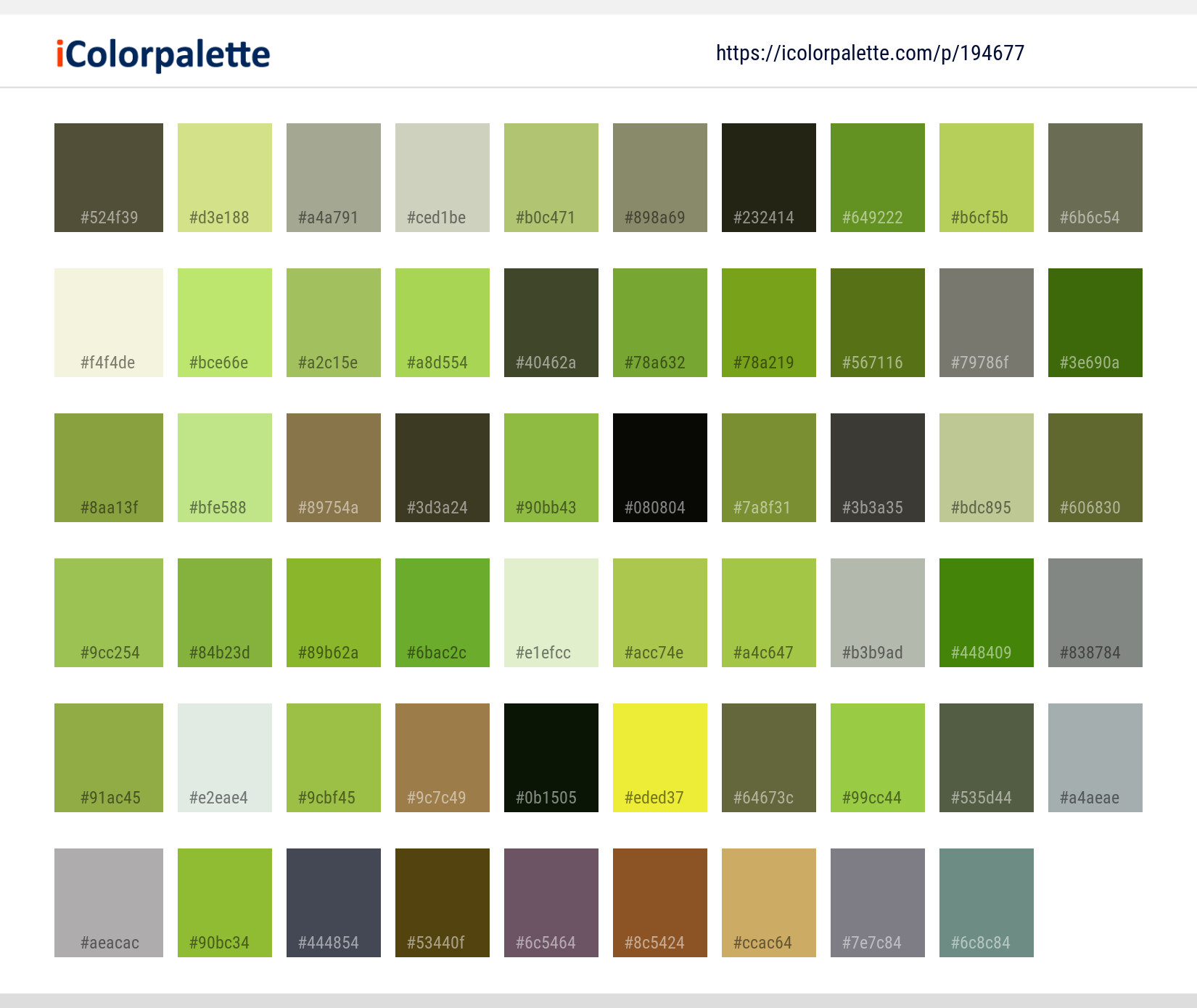Select the #d3e188 color swatch

click(x=225, y=178)
